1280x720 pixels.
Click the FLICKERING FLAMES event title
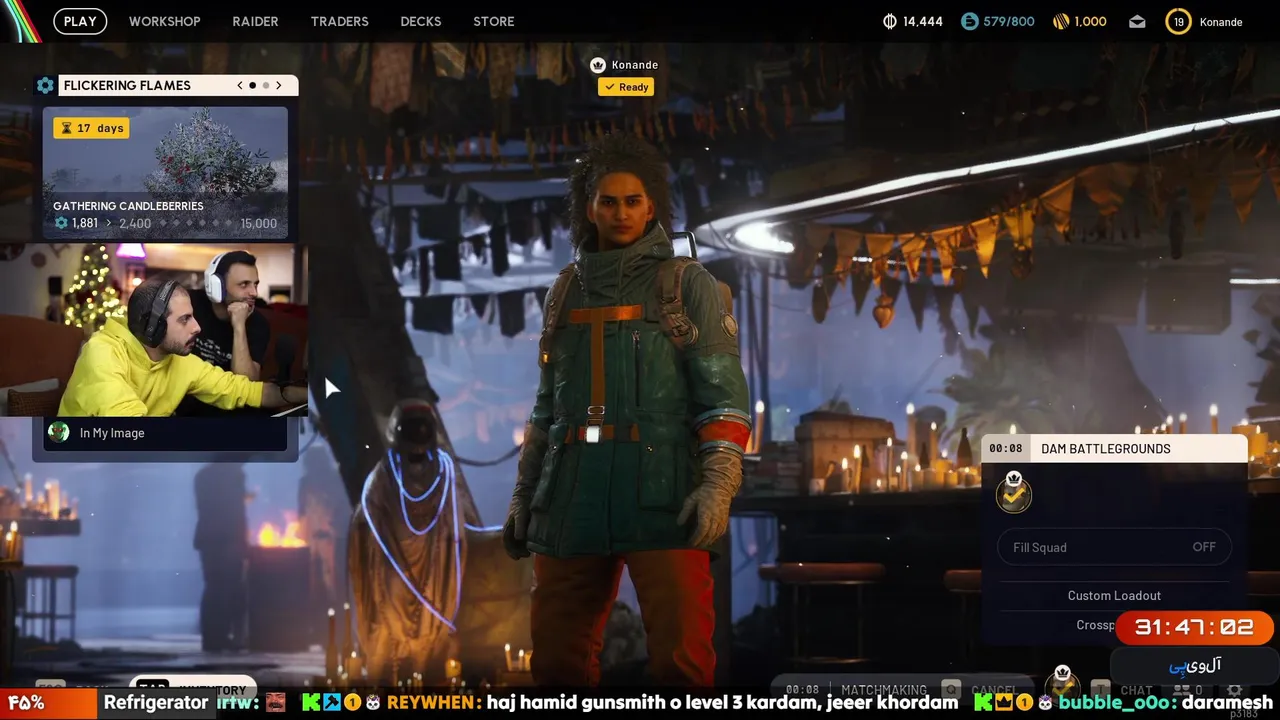tap(127, 85)
